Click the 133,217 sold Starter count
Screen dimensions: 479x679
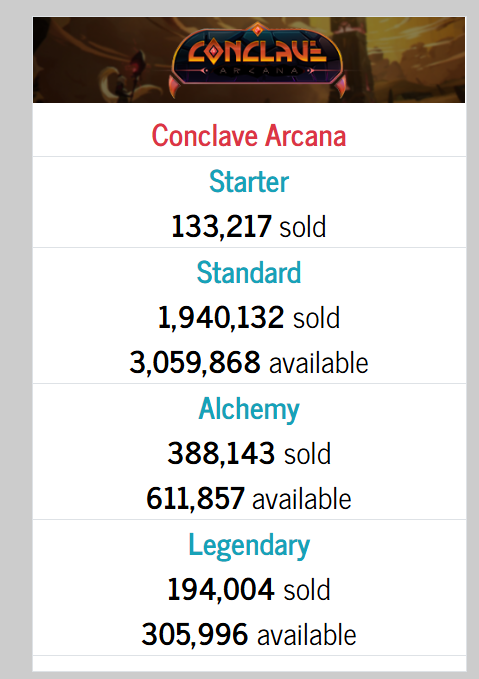(x=249, y=226)
